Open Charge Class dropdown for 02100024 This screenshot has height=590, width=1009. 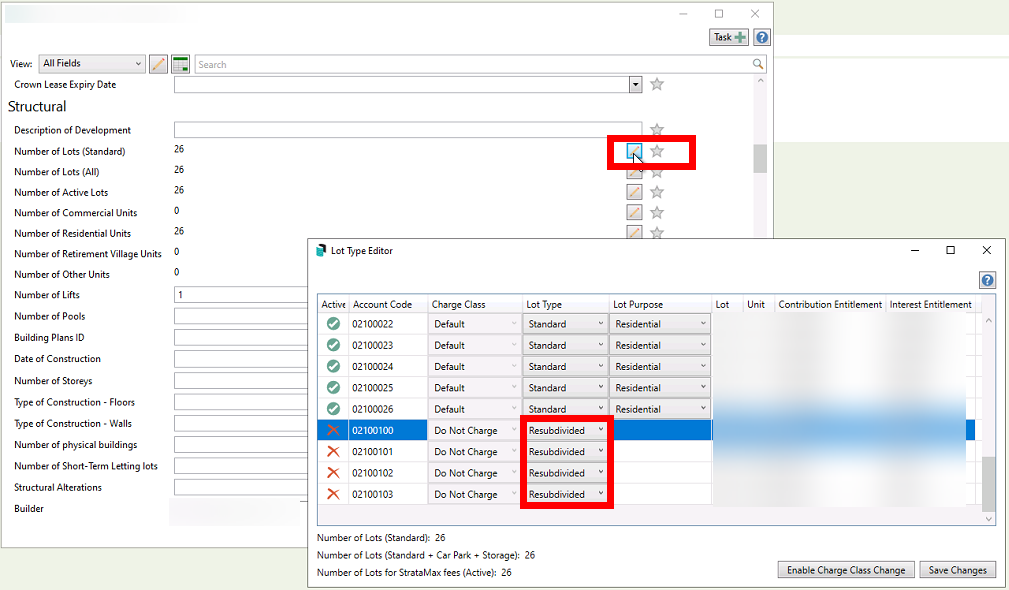coord(475,366)
